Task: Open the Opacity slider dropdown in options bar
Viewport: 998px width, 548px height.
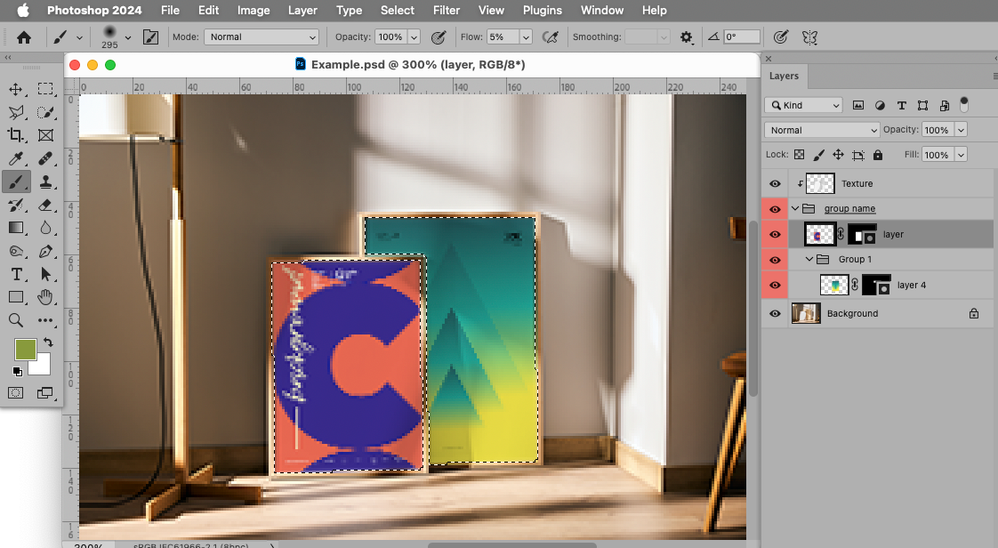Action: coord(414,37)
